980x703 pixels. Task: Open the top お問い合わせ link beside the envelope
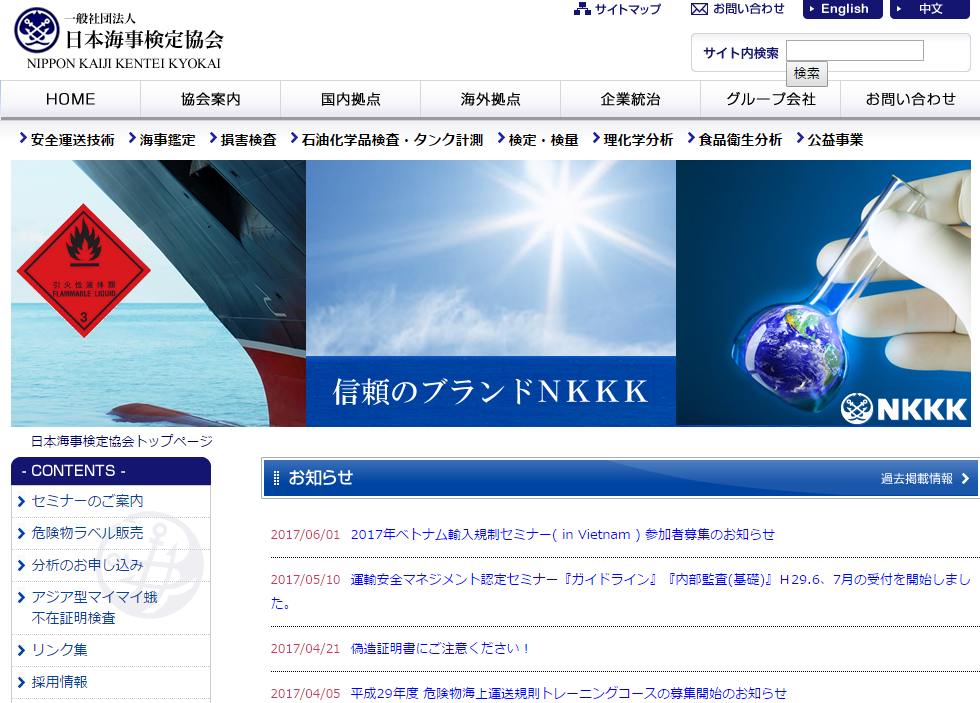tap(748, 9)
